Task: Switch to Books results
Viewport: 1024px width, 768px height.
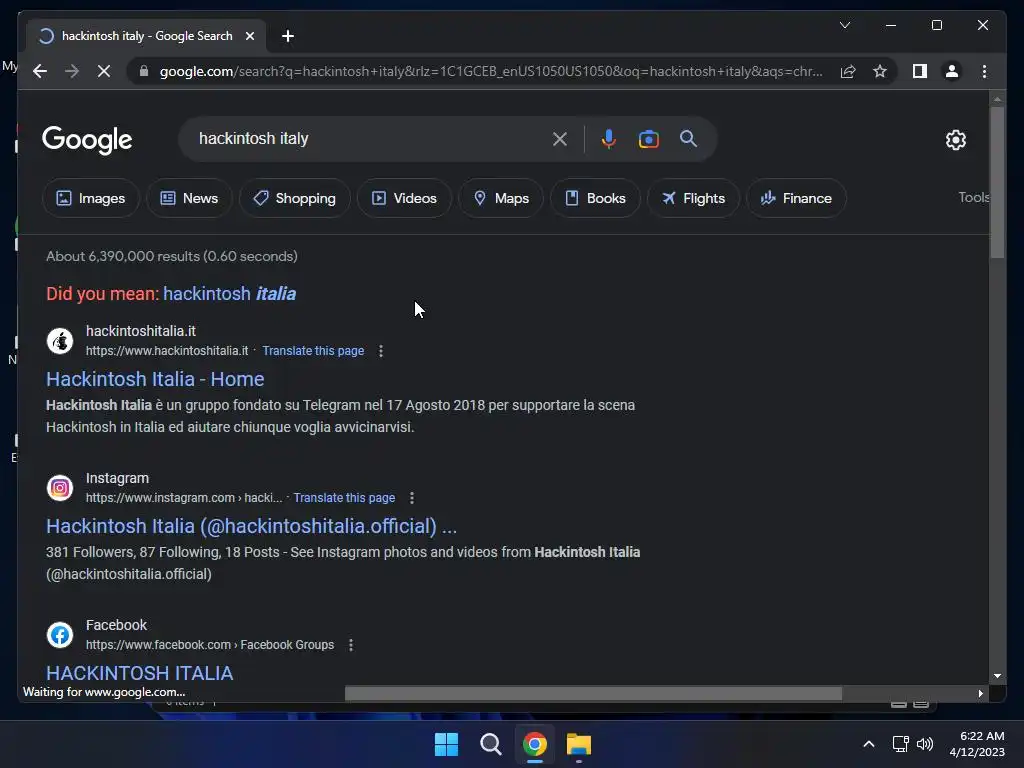Action: [594, 198]
